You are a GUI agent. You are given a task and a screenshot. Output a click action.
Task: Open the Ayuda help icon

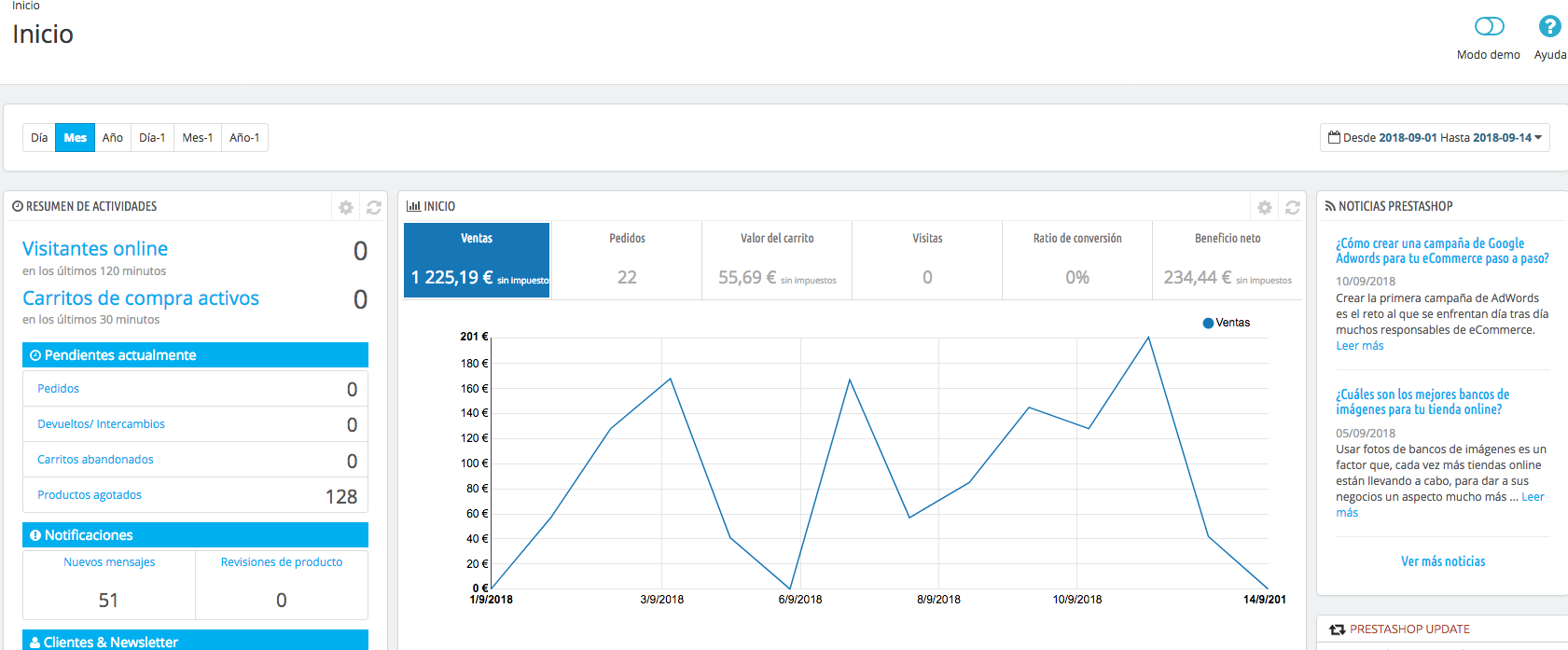pyautogui.click(x=1550, y=26)
